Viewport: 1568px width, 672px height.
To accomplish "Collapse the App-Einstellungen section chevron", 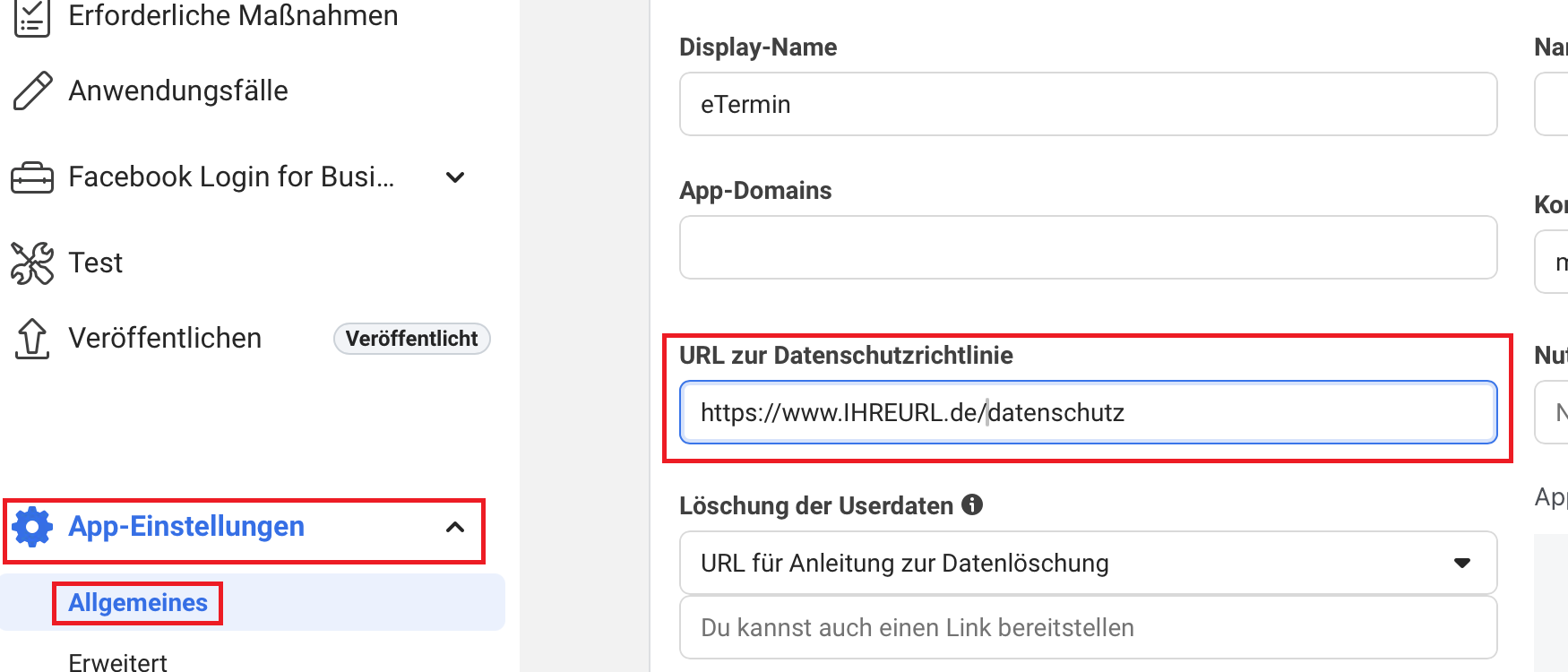I will 455,527.
